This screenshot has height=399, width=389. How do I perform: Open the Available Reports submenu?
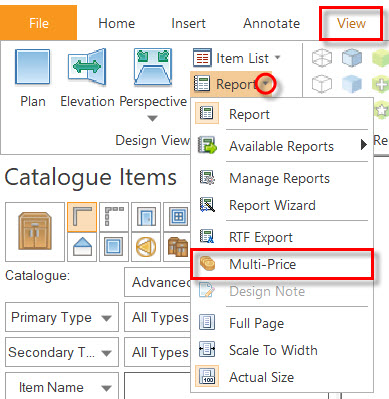(x=282, y=146)
